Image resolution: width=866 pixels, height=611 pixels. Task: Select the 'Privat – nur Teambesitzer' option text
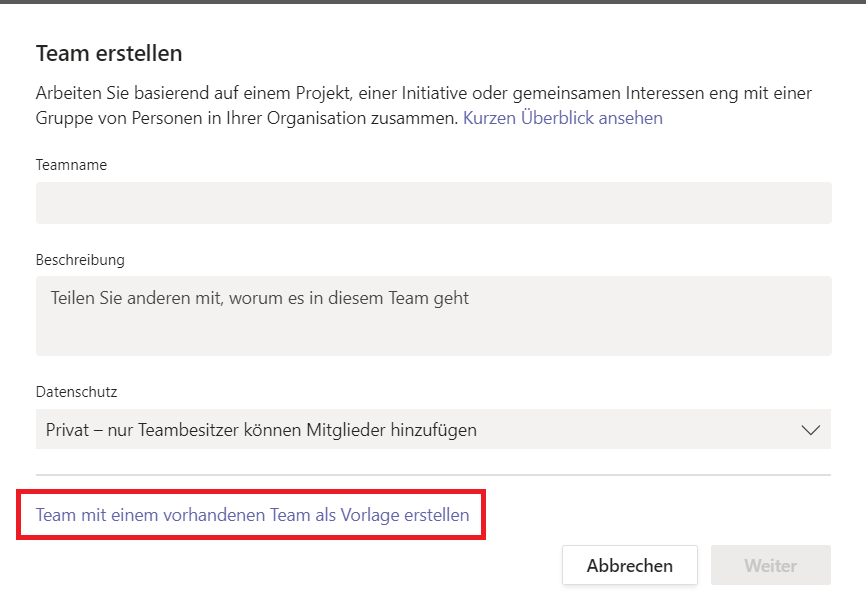coord(261,430)
